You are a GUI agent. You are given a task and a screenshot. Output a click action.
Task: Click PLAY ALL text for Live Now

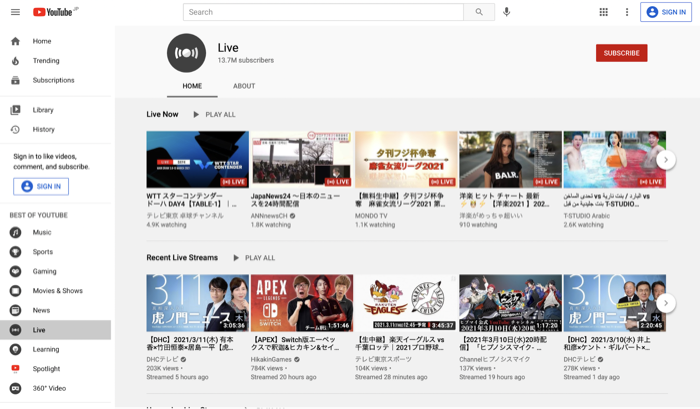click(220, 115)
